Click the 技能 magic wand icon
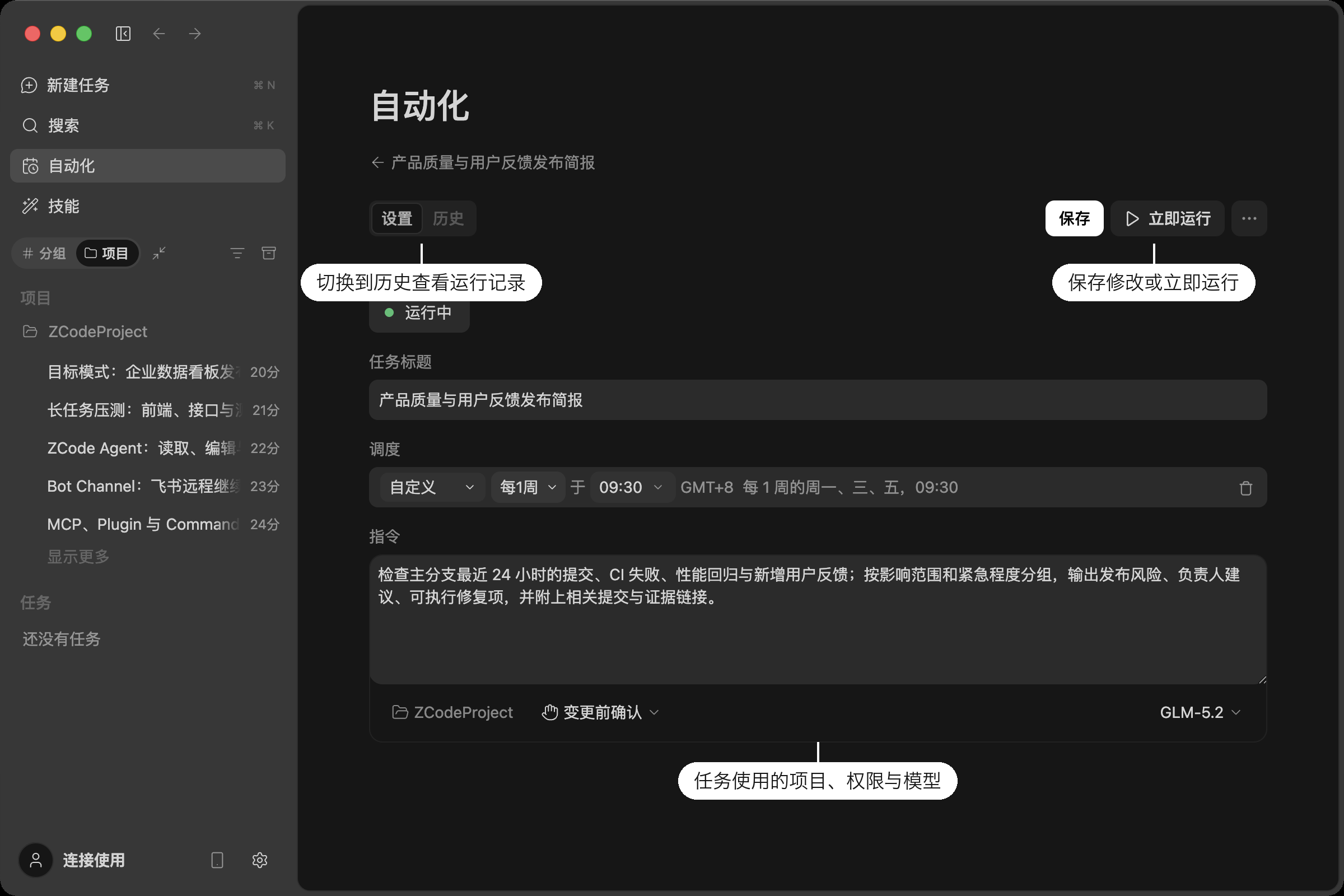 click(x=30, y=206)
